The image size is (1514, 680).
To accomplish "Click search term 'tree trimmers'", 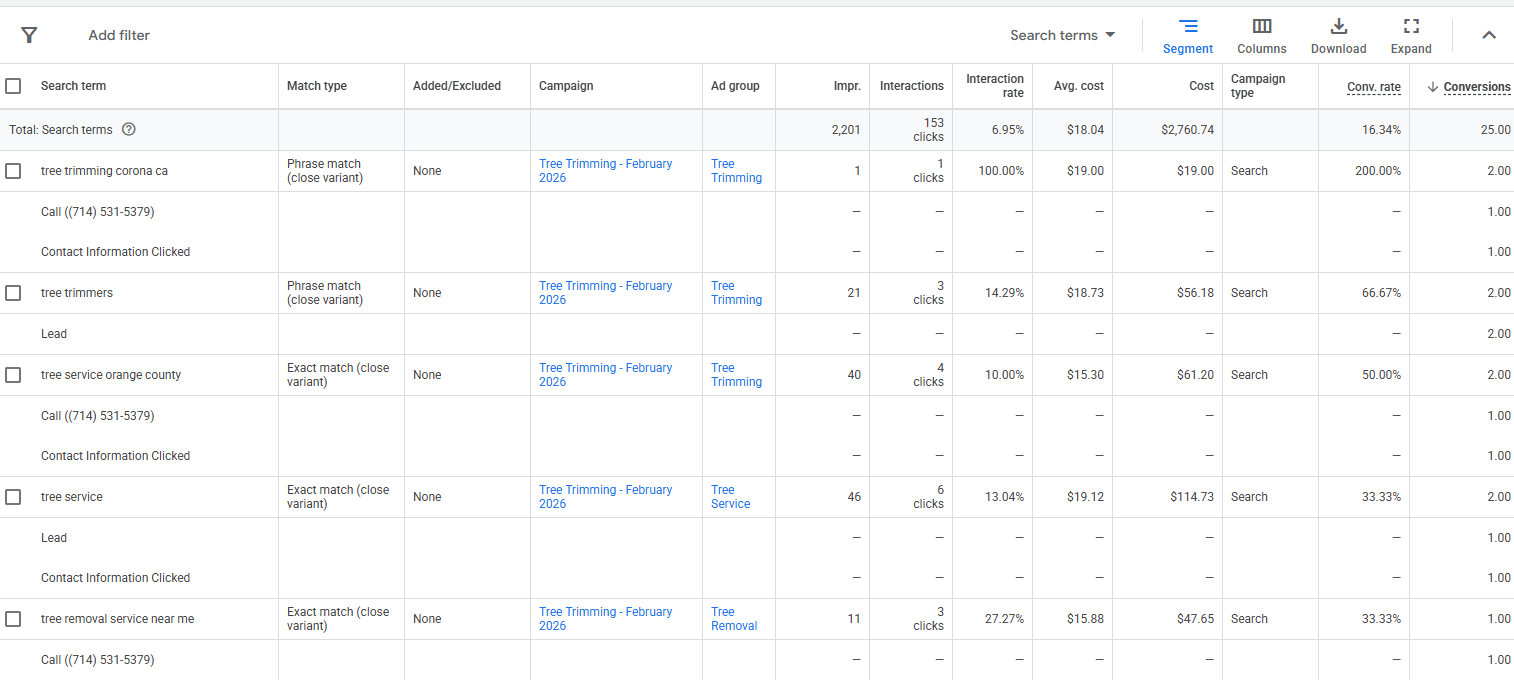I will pyautogui.click(x=77, y=293).
